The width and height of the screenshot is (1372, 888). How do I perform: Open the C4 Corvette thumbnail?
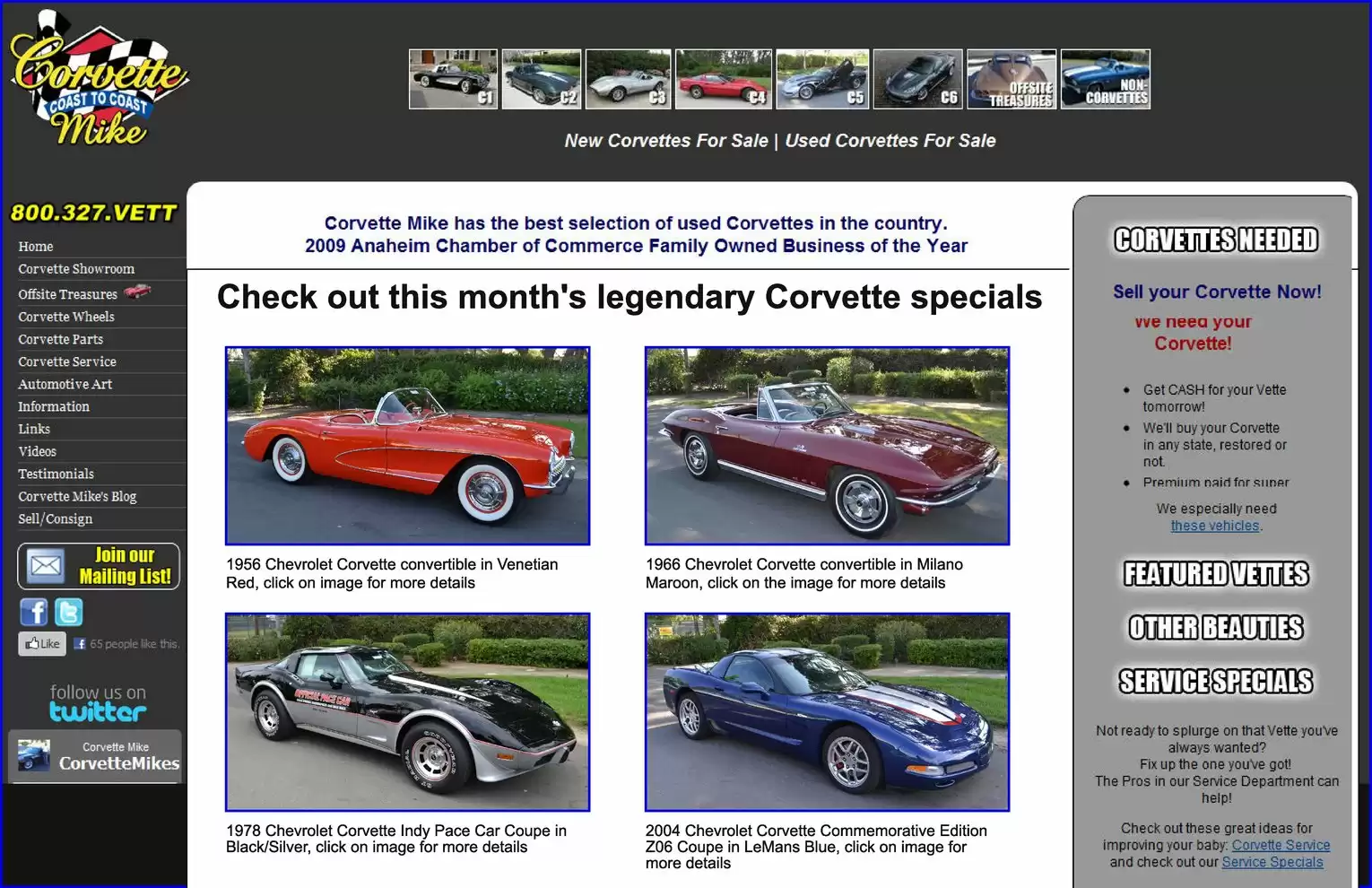pos(723,79)
